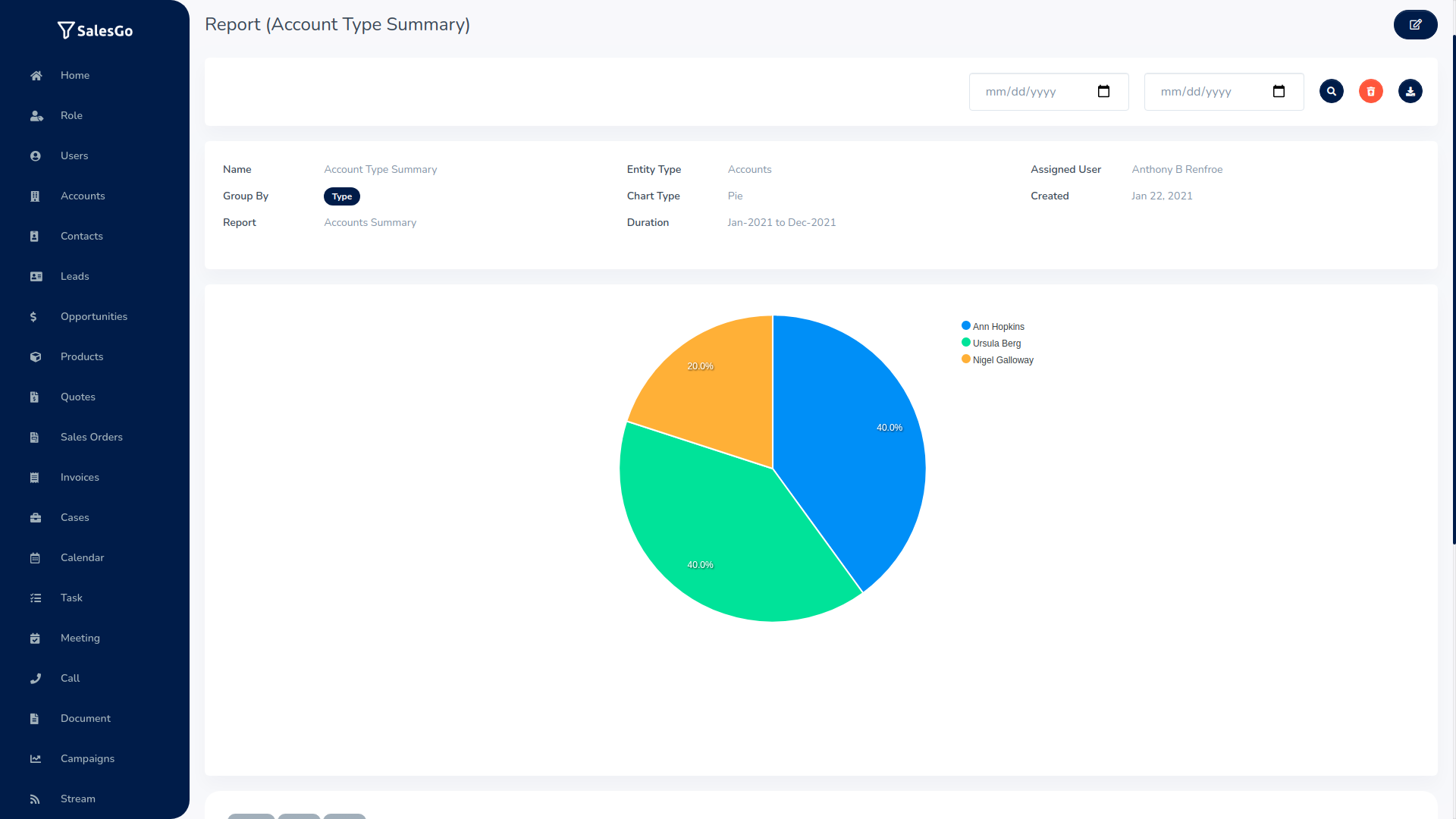Expand the Type group by tag
The image size is (1456, 819).
pos(341,196)
